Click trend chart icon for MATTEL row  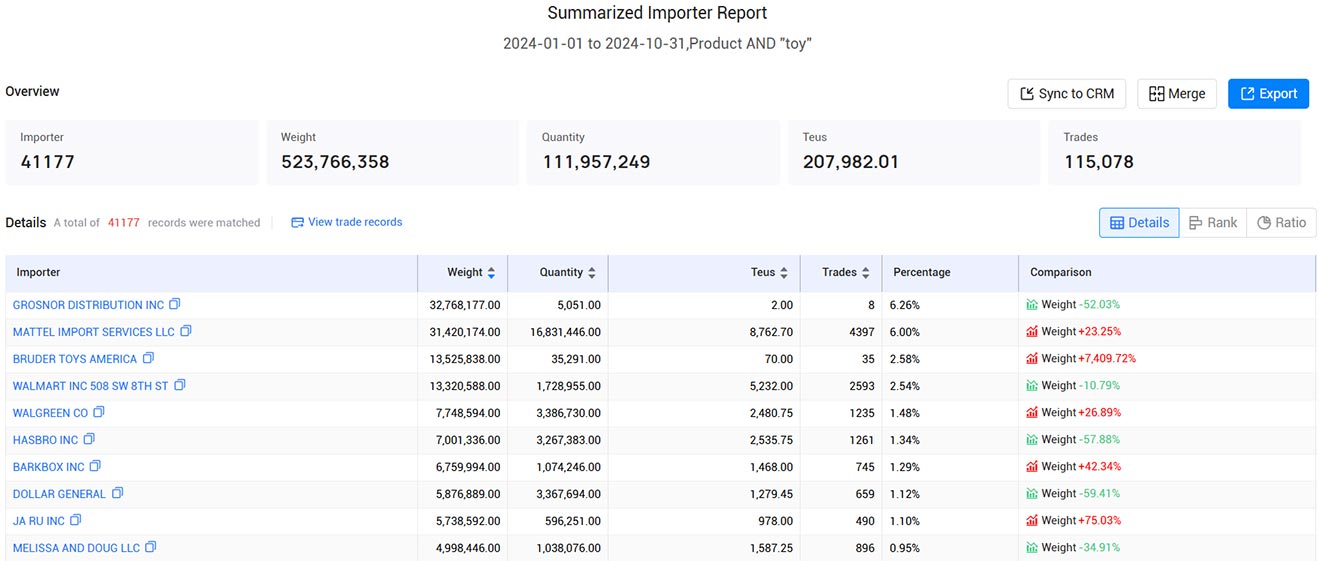tap(1032, 331)
